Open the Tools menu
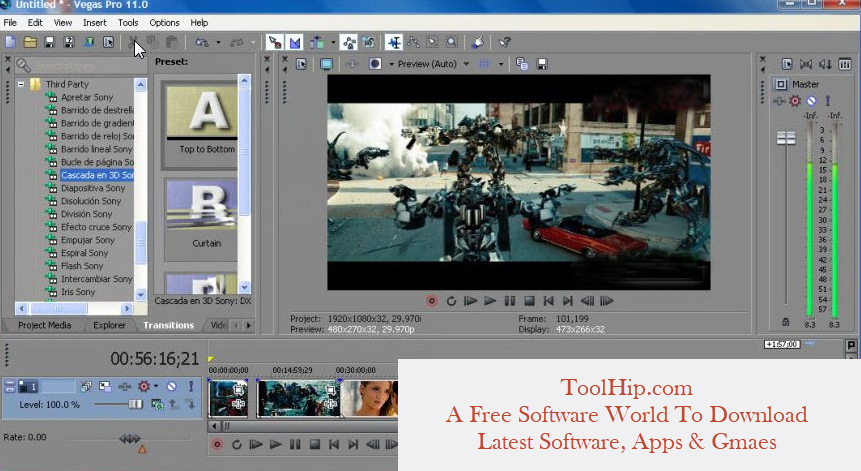 pos(128,23)
